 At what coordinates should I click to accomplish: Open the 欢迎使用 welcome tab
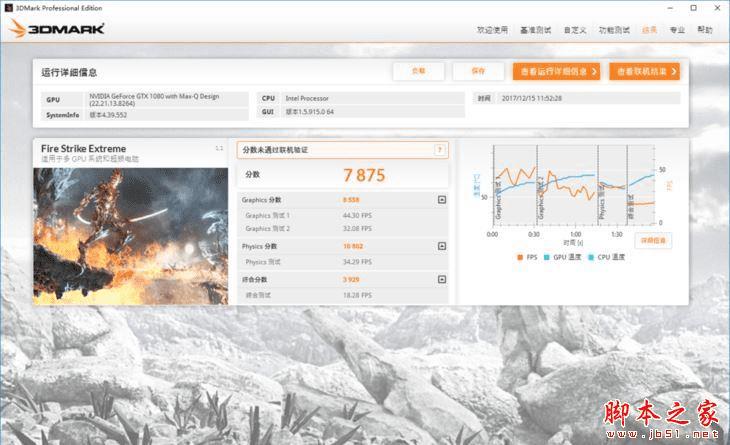point(492,30)
